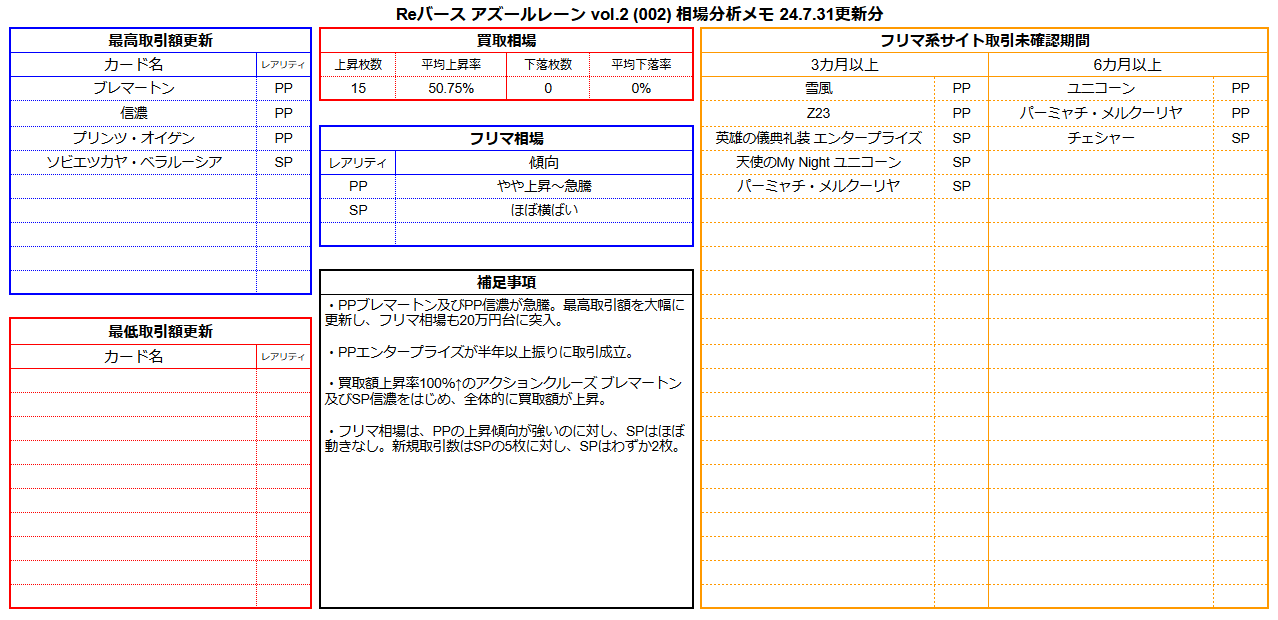The width and height of the screenshot is (1278, 620).
Task: Click カード名 header under 最高取引額更新
Action: [x=133, y=64]
